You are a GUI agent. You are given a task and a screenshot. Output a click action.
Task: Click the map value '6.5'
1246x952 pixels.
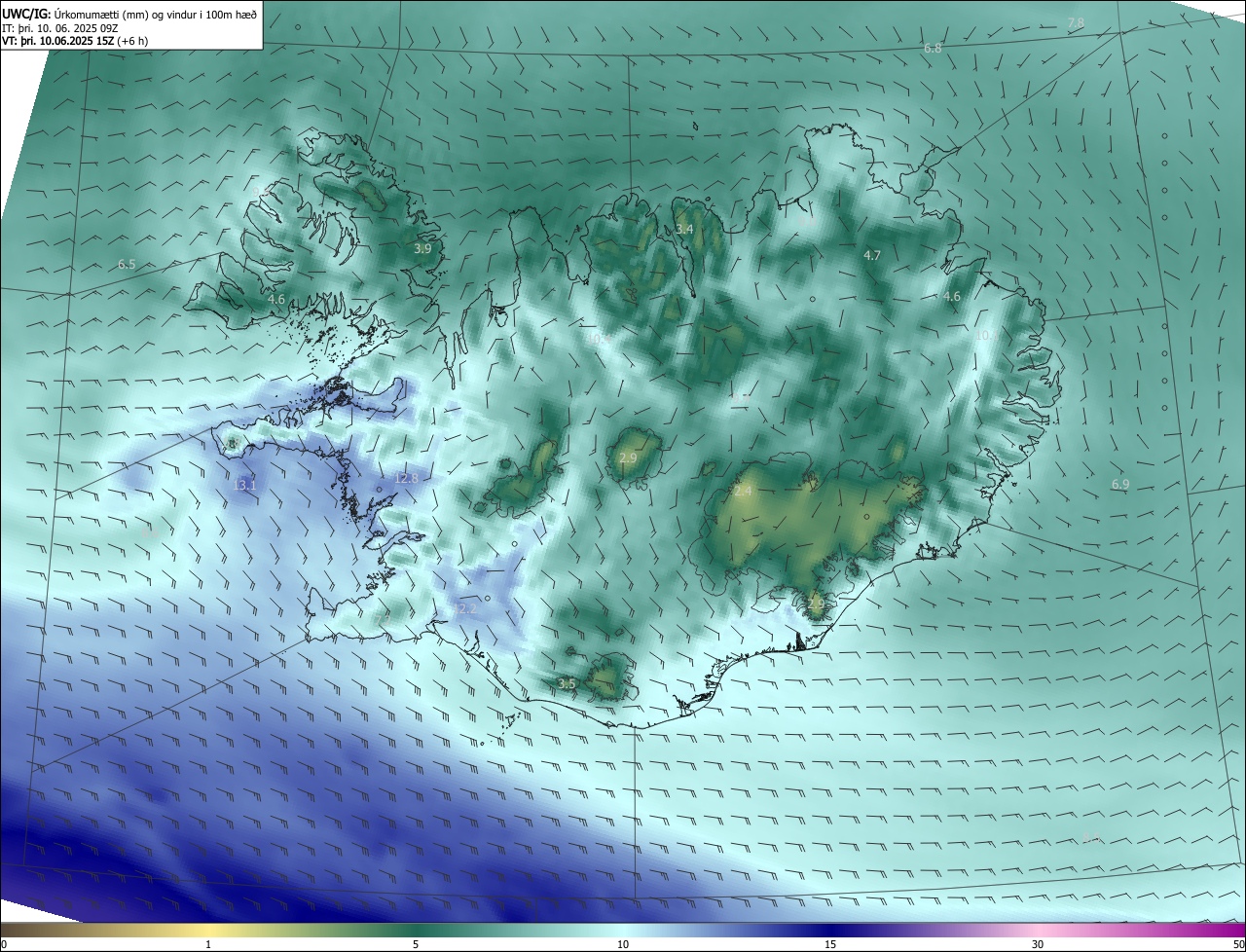[x=127, y=264]
